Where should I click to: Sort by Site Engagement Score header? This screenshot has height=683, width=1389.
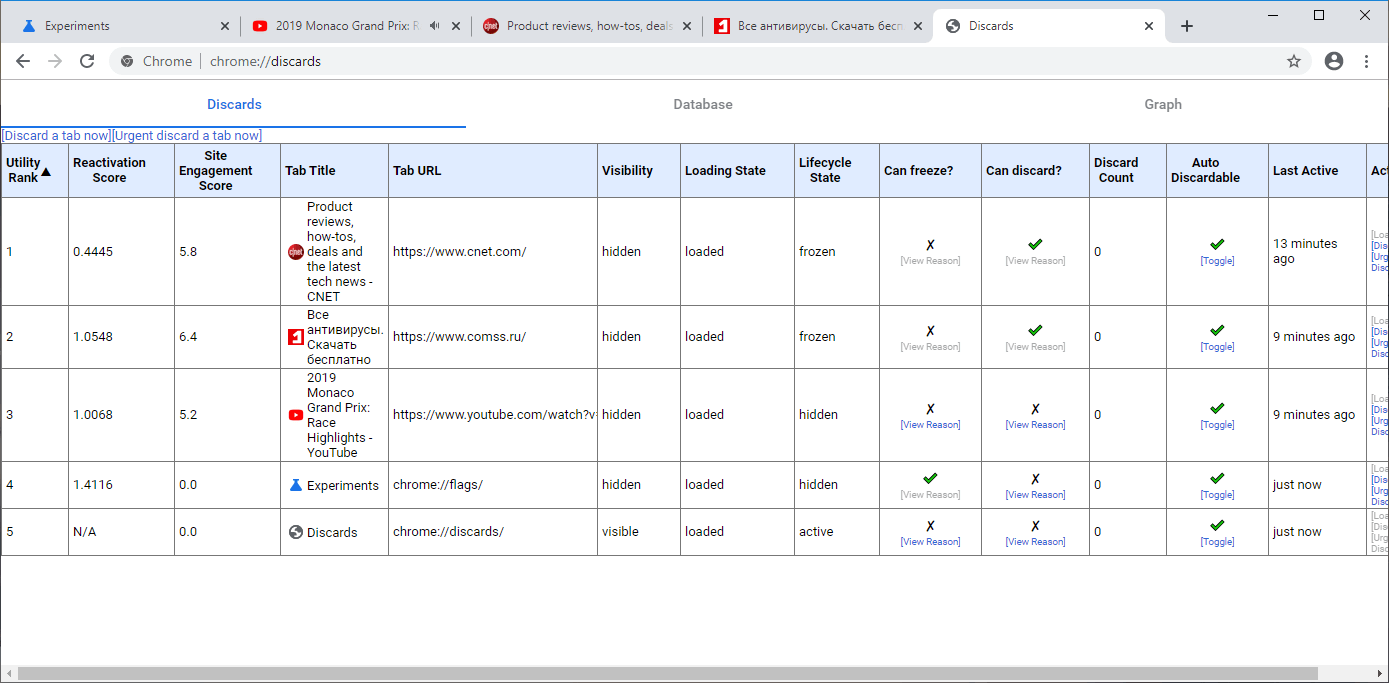pos(227,171)
